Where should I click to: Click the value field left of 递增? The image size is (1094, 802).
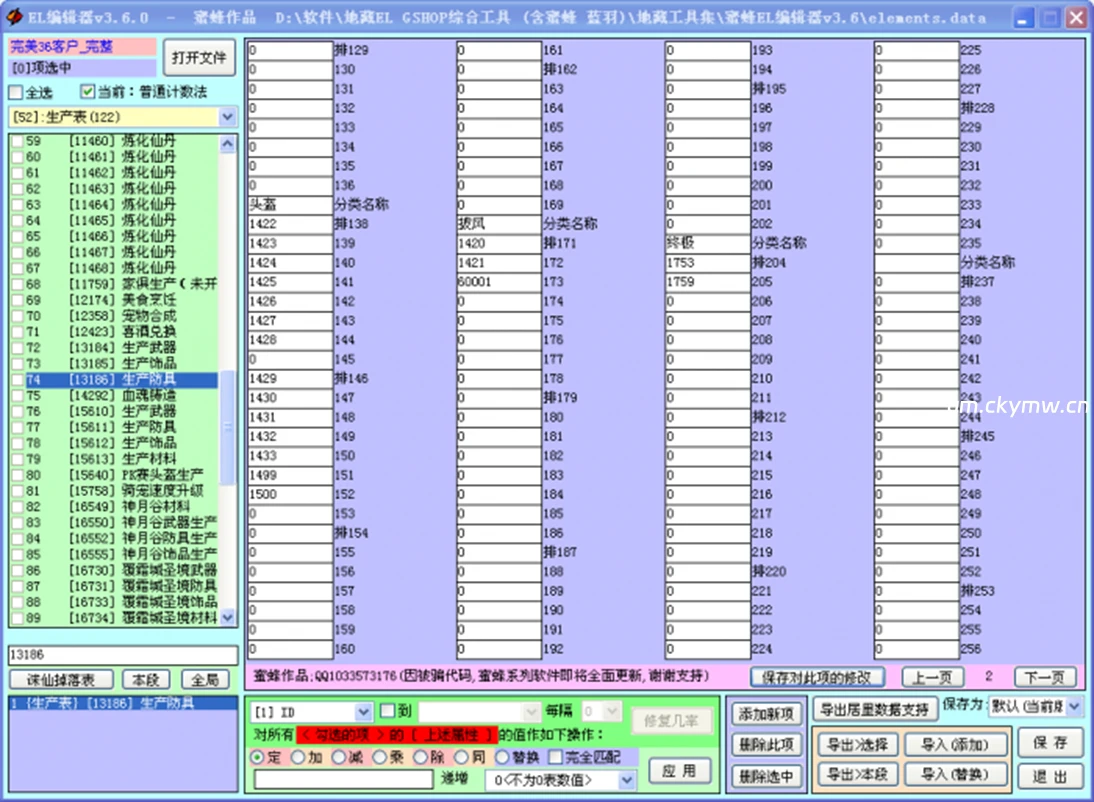coord(343,780)
